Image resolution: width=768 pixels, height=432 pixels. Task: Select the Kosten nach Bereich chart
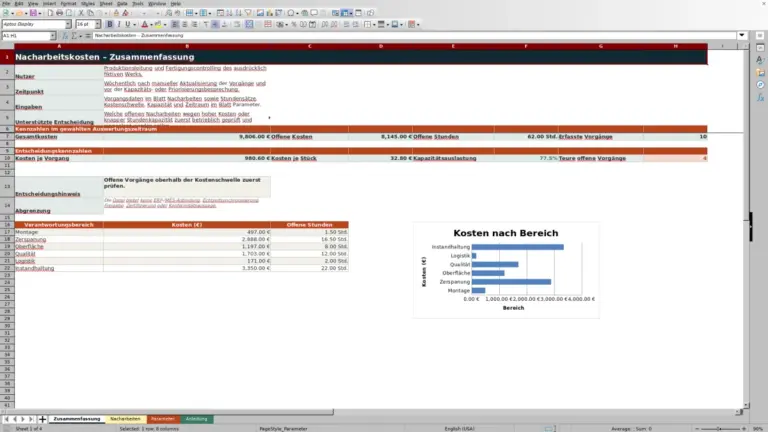[506, 270]
